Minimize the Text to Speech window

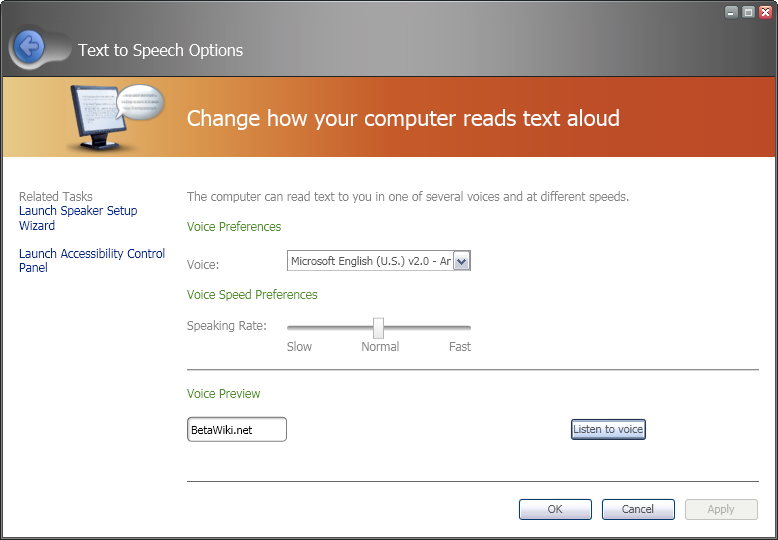(731, 12)
